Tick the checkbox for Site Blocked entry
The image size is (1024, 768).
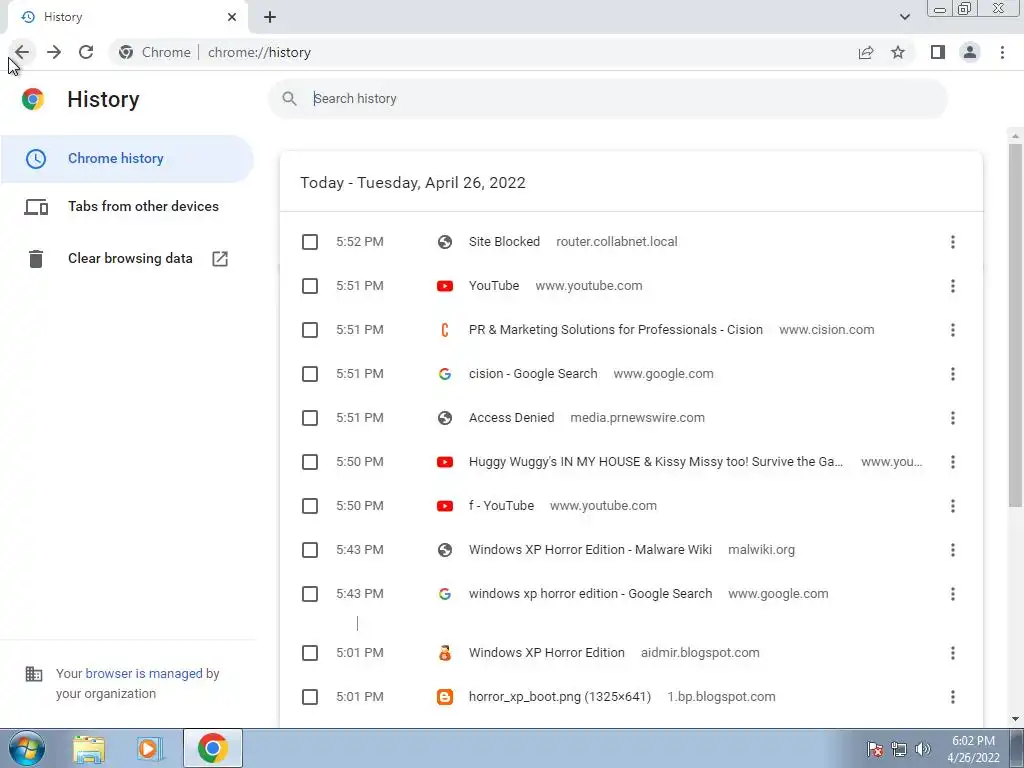[310, 242]
